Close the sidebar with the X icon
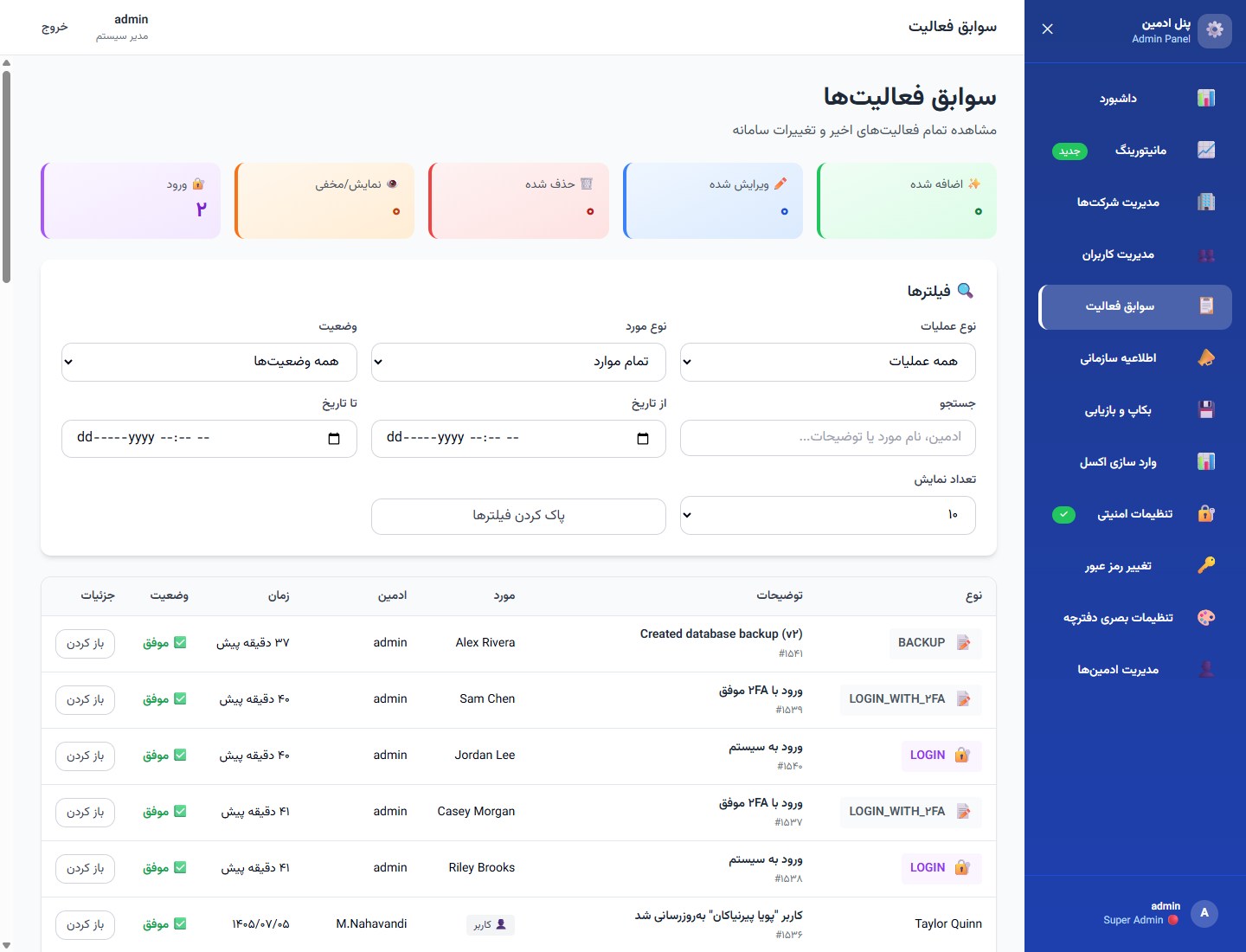The image size is (1246, 952). coord(1048,29)
